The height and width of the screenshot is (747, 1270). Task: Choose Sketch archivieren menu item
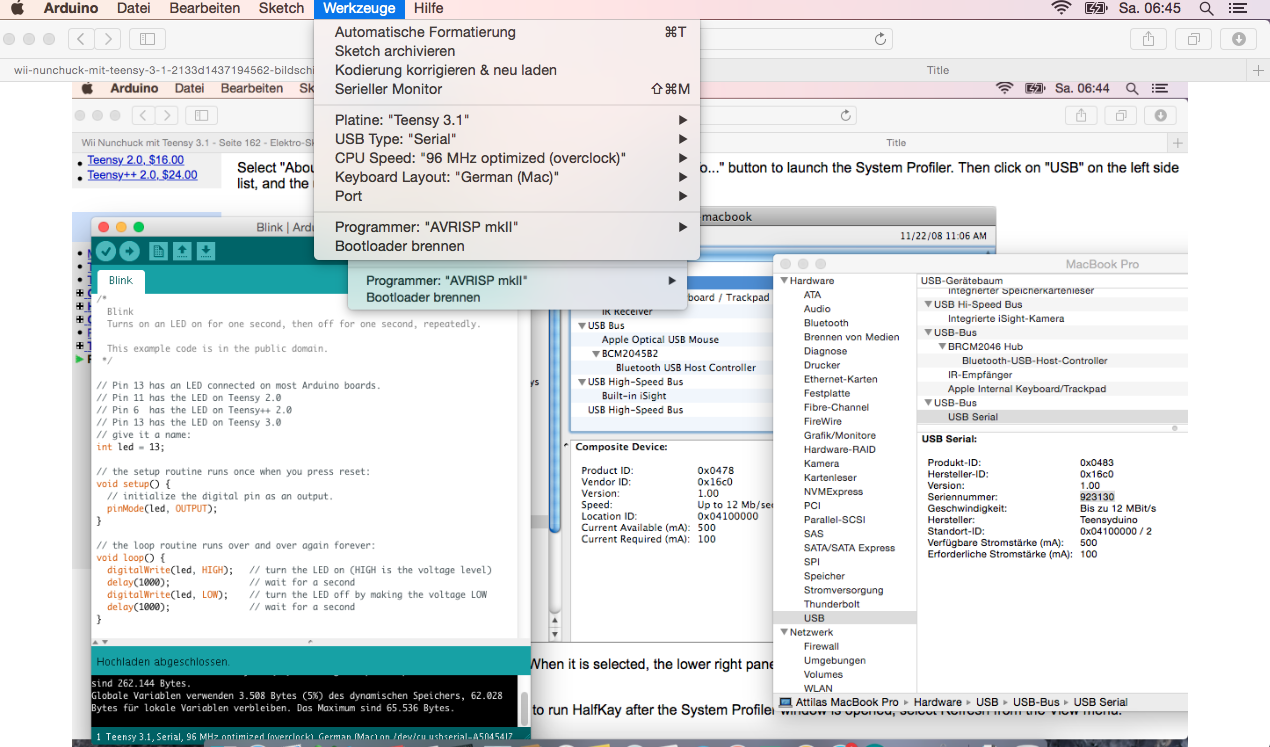(x=507, y=51)
